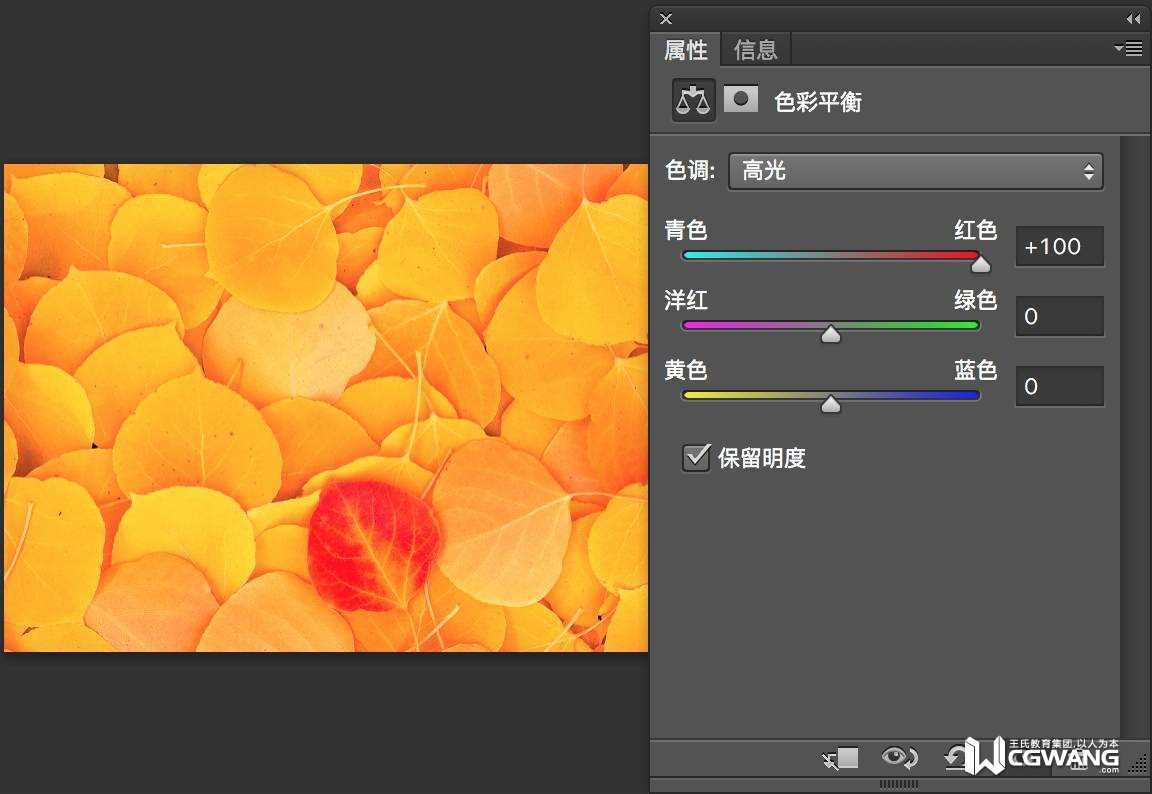Click the magenta-green value field

[x=1059, y=317]
